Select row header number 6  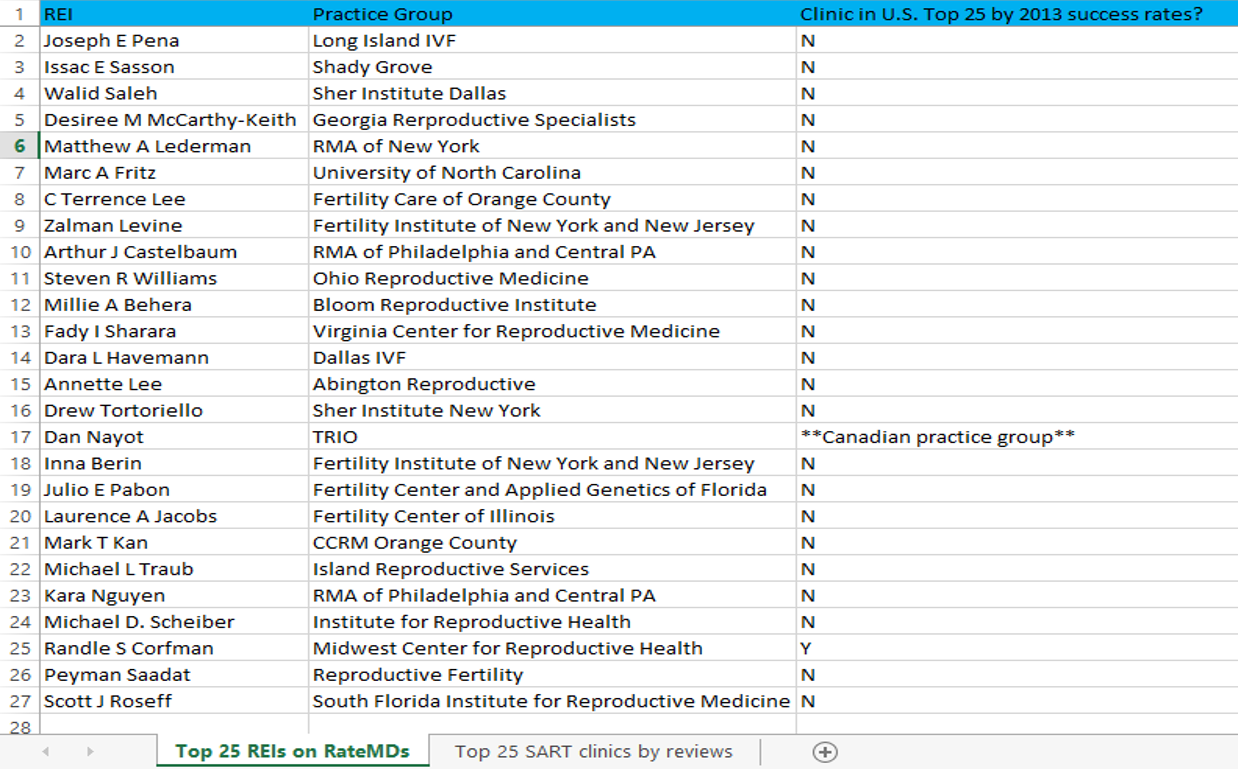(x=20, y=146)
